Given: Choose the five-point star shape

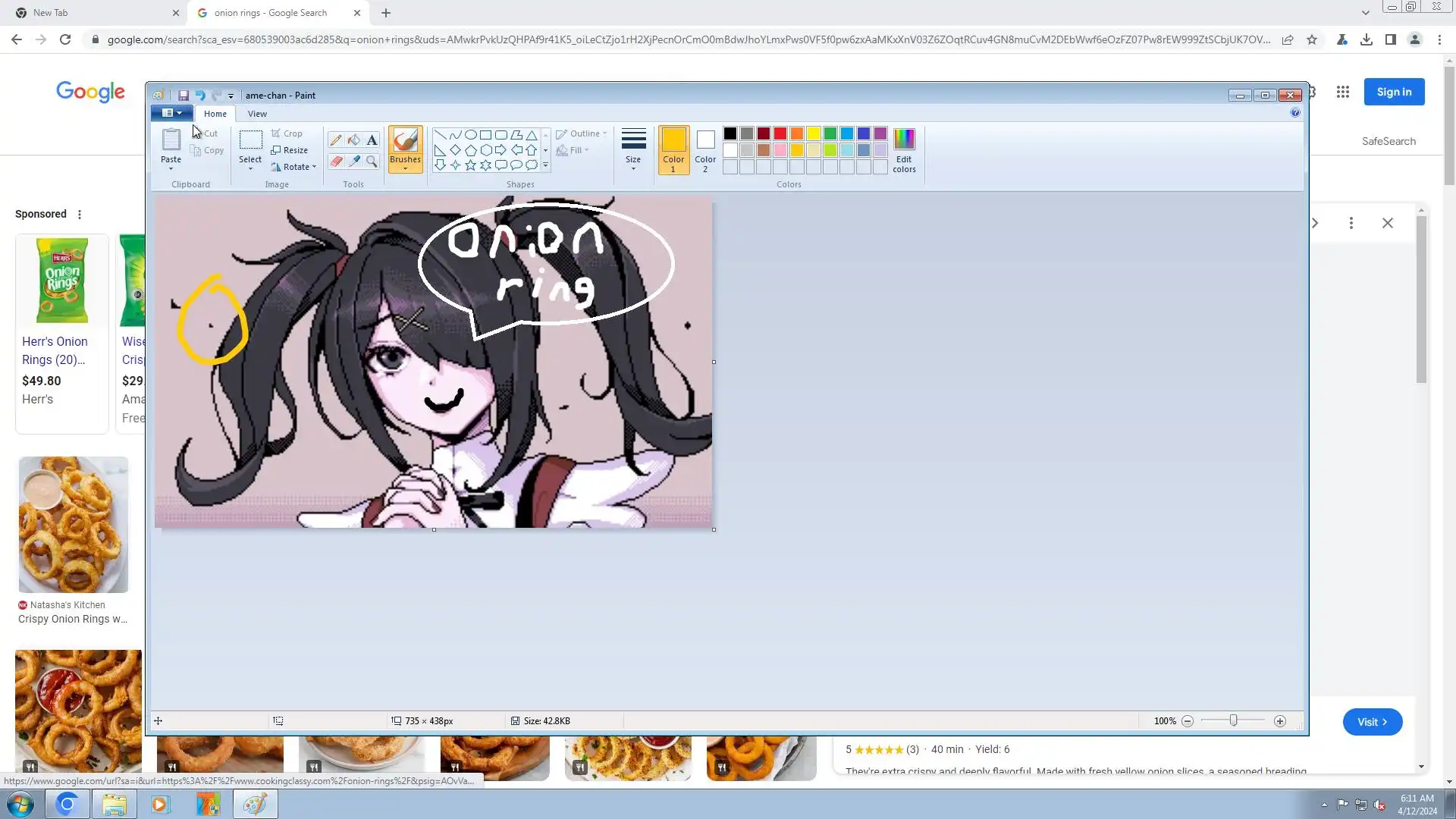Looking at the screenshot, I should (x=470, y=165).
